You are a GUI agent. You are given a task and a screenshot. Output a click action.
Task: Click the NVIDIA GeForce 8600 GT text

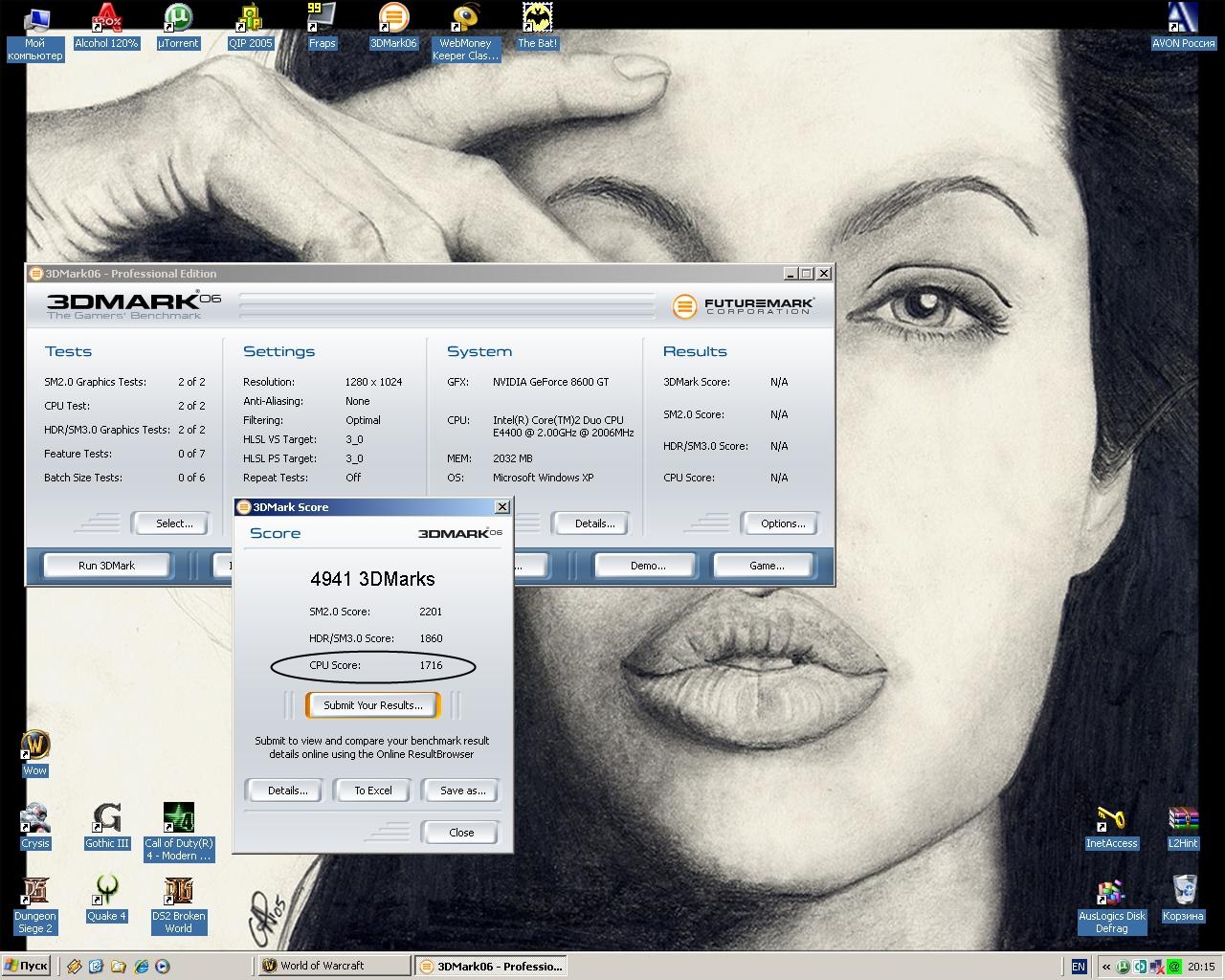click(550, 382)
